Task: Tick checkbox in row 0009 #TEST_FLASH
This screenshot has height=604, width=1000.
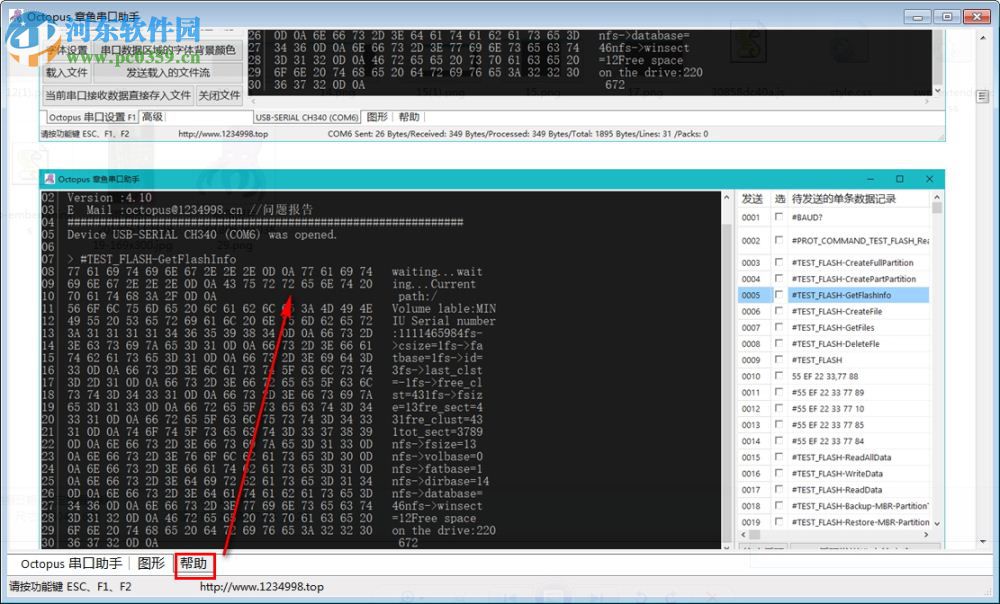Action: coord(779,360)
